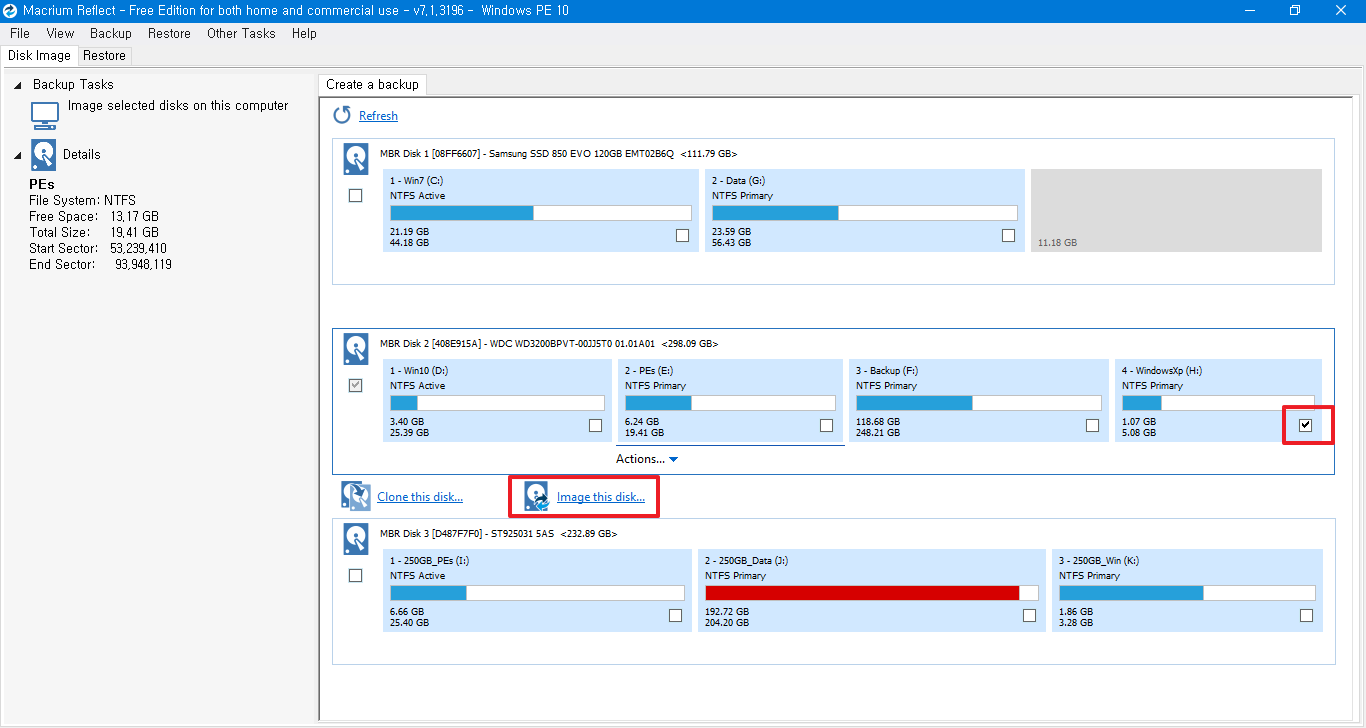
Task: Toggle the 250GB_PEs (I:) partition checkbox
Action: point(675,616)
